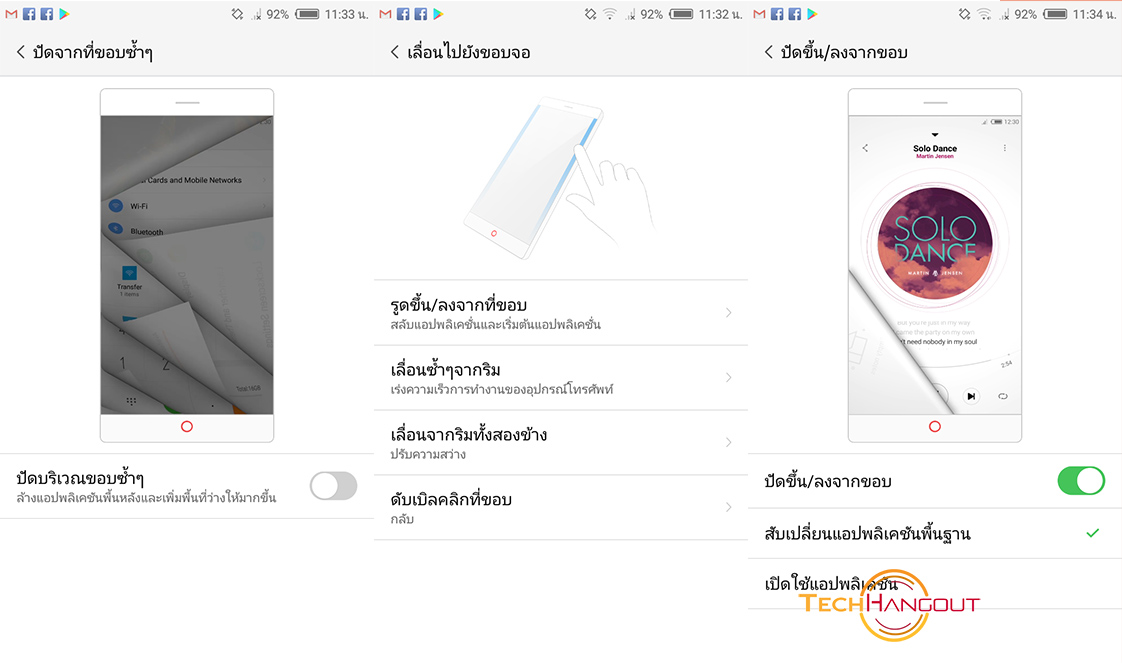Tap next track button in Solo Dance preview
This screenshot has width=1122, height=664.
coord(971,396)
